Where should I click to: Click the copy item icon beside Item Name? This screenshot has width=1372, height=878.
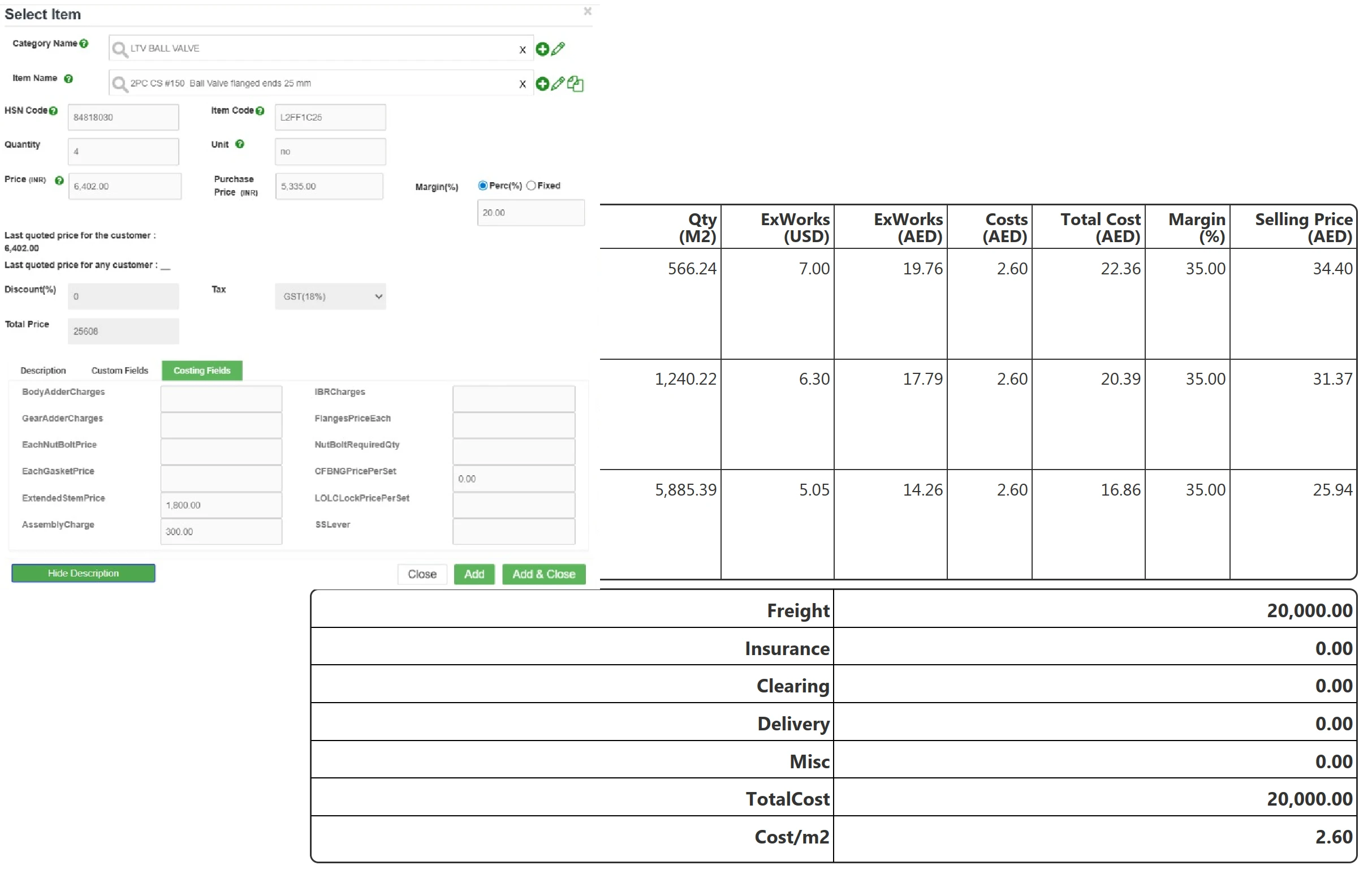[x=576, y=84]
